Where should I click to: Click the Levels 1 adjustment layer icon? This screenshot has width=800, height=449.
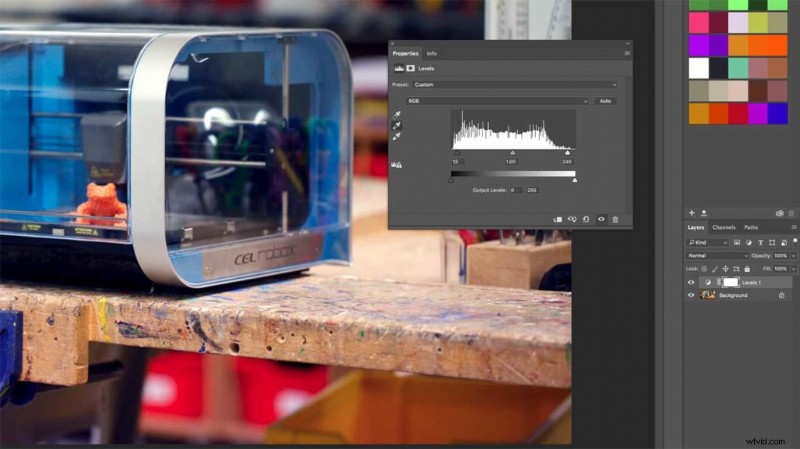708,282
